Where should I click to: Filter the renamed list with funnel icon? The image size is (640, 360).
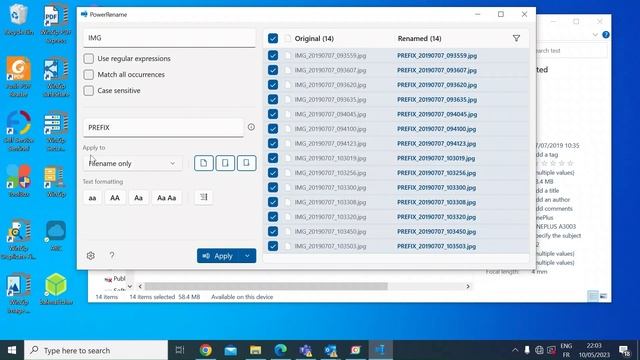click(x=516, y=38)
